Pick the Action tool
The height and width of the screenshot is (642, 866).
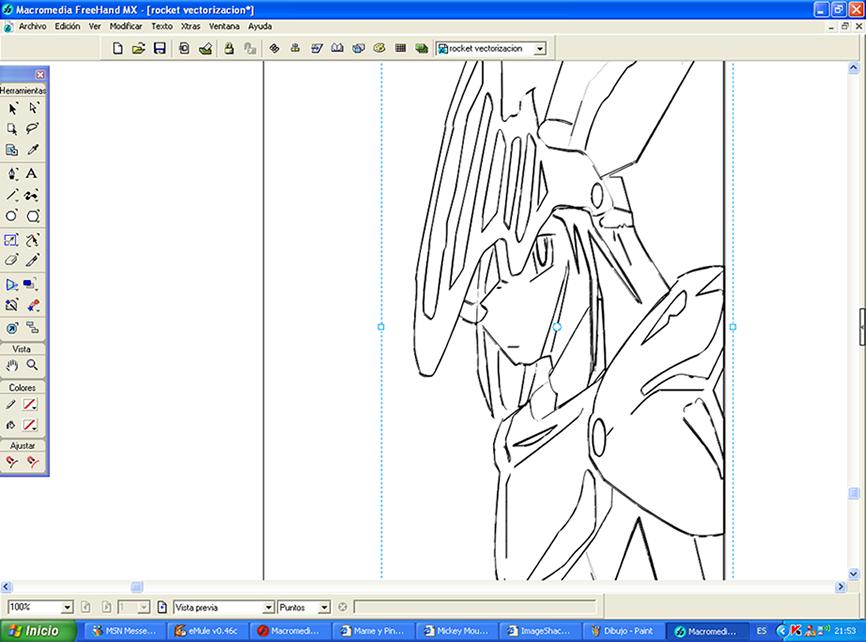click(x=12, y=328)
